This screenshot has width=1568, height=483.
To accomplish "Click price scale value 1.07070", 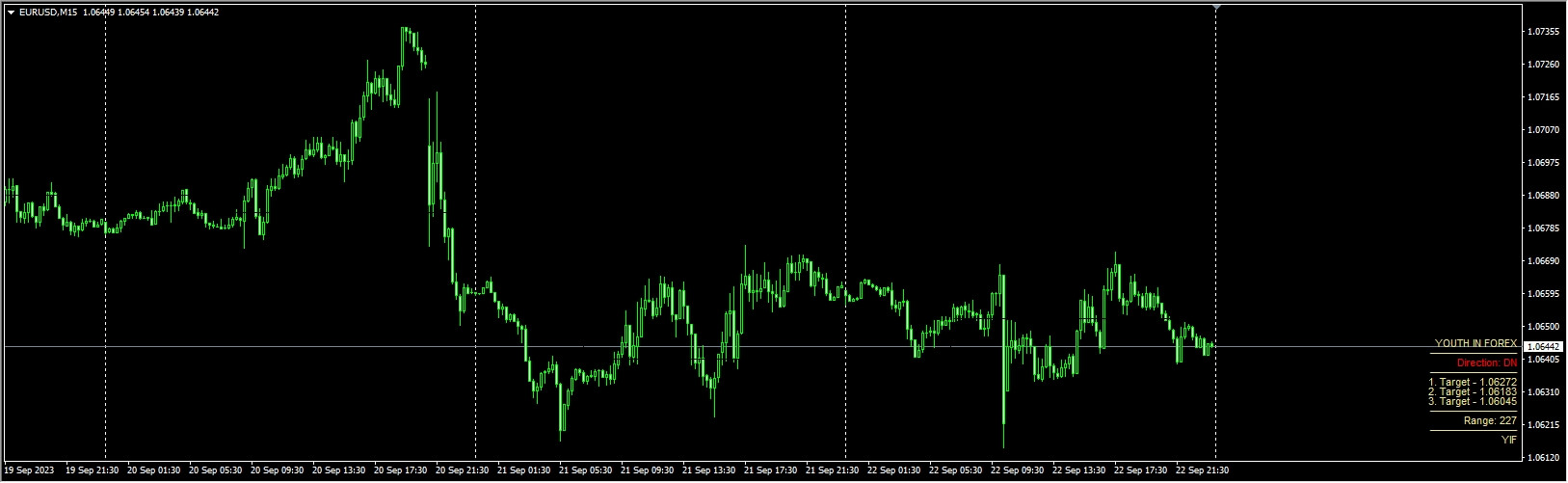I will pyautogui.click(x=1544, y=130).
